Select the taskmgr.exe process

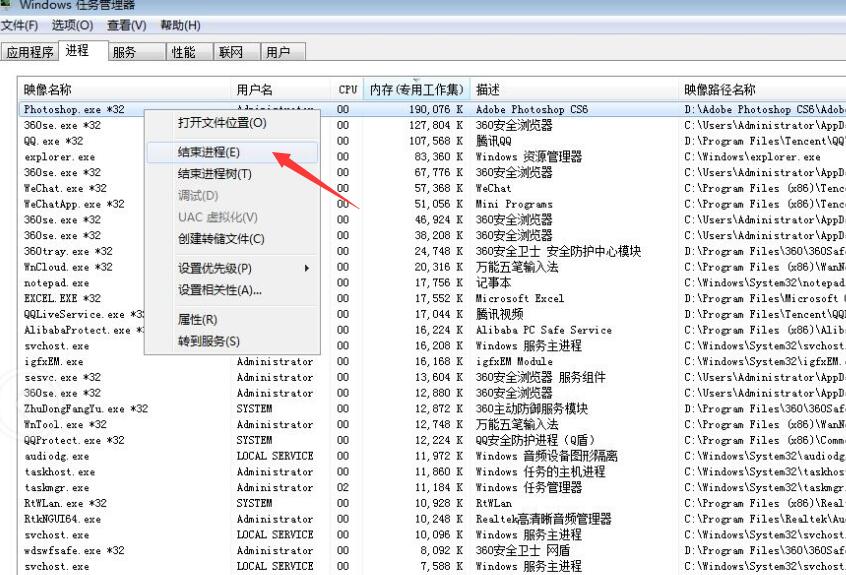click(57, 488)
